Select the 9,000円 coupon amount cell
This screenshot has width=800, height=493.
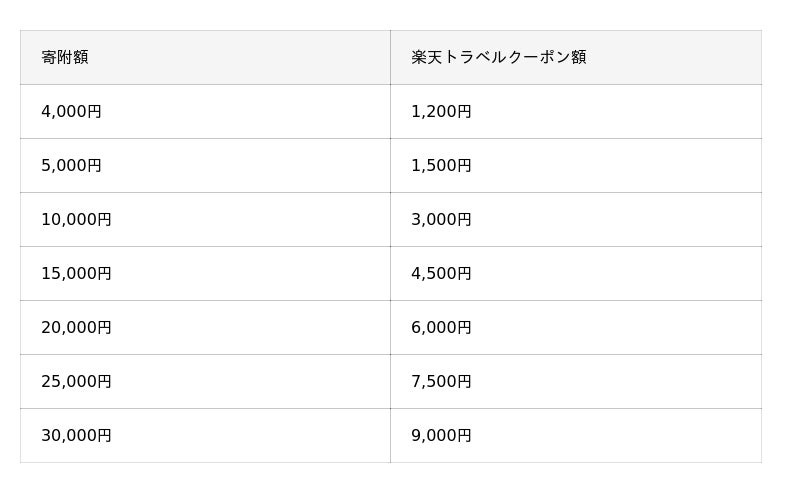click(441, 436)
